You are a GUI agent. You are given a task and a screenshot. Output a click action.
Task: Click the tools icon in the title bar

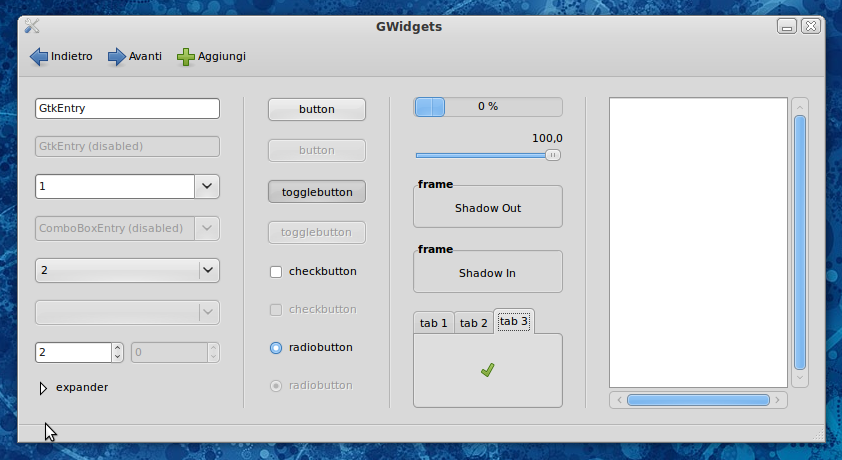[x=32, y=26]
